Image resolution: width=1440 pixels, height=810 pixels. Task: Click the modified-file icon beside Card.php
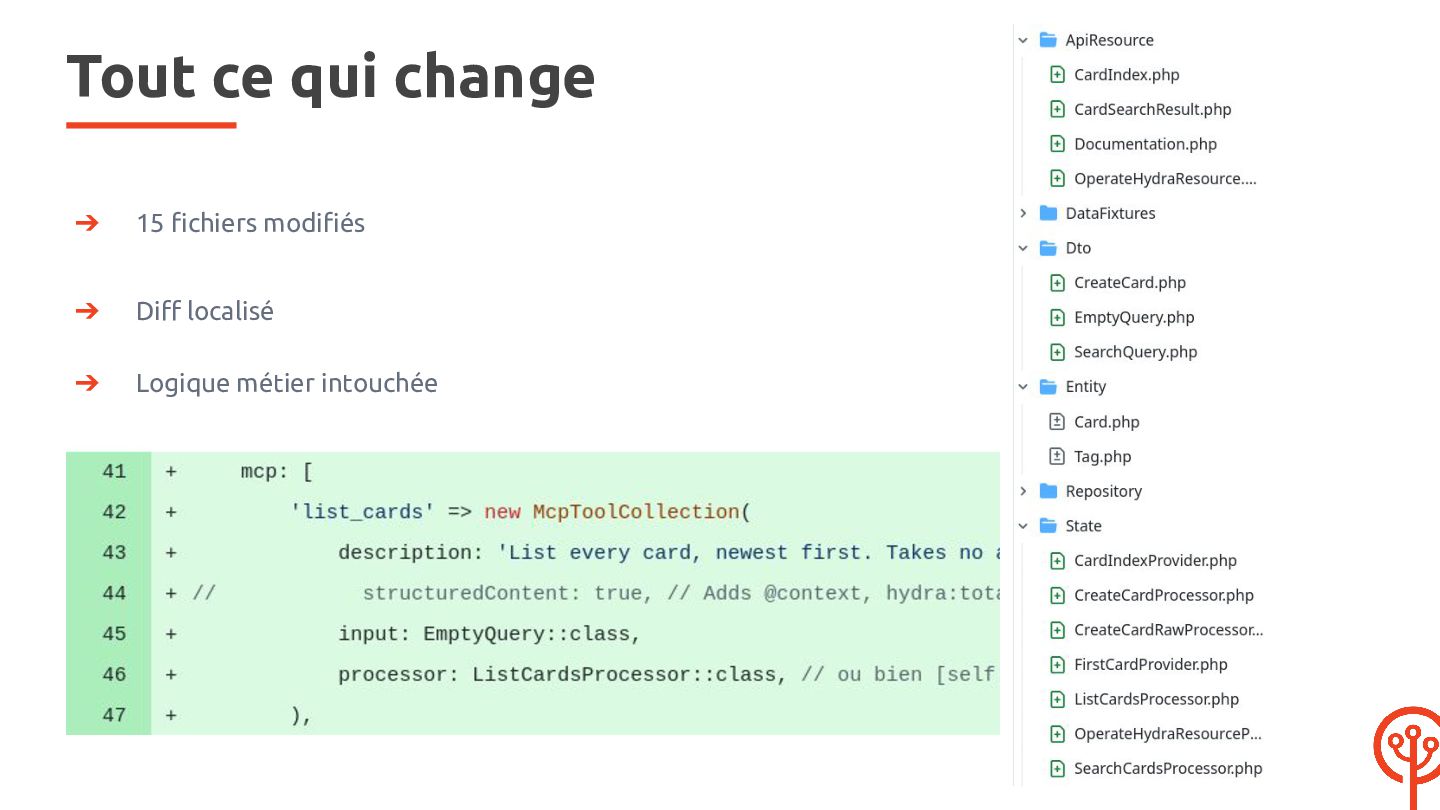(1057, 422)
